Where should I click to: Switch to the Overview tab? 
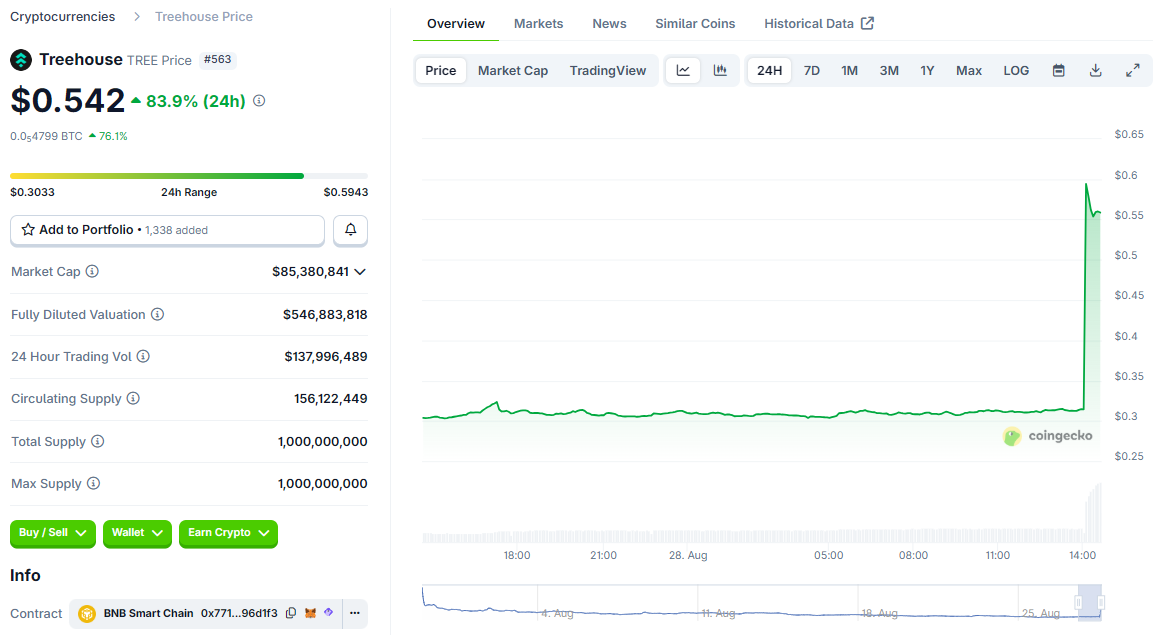456,24
